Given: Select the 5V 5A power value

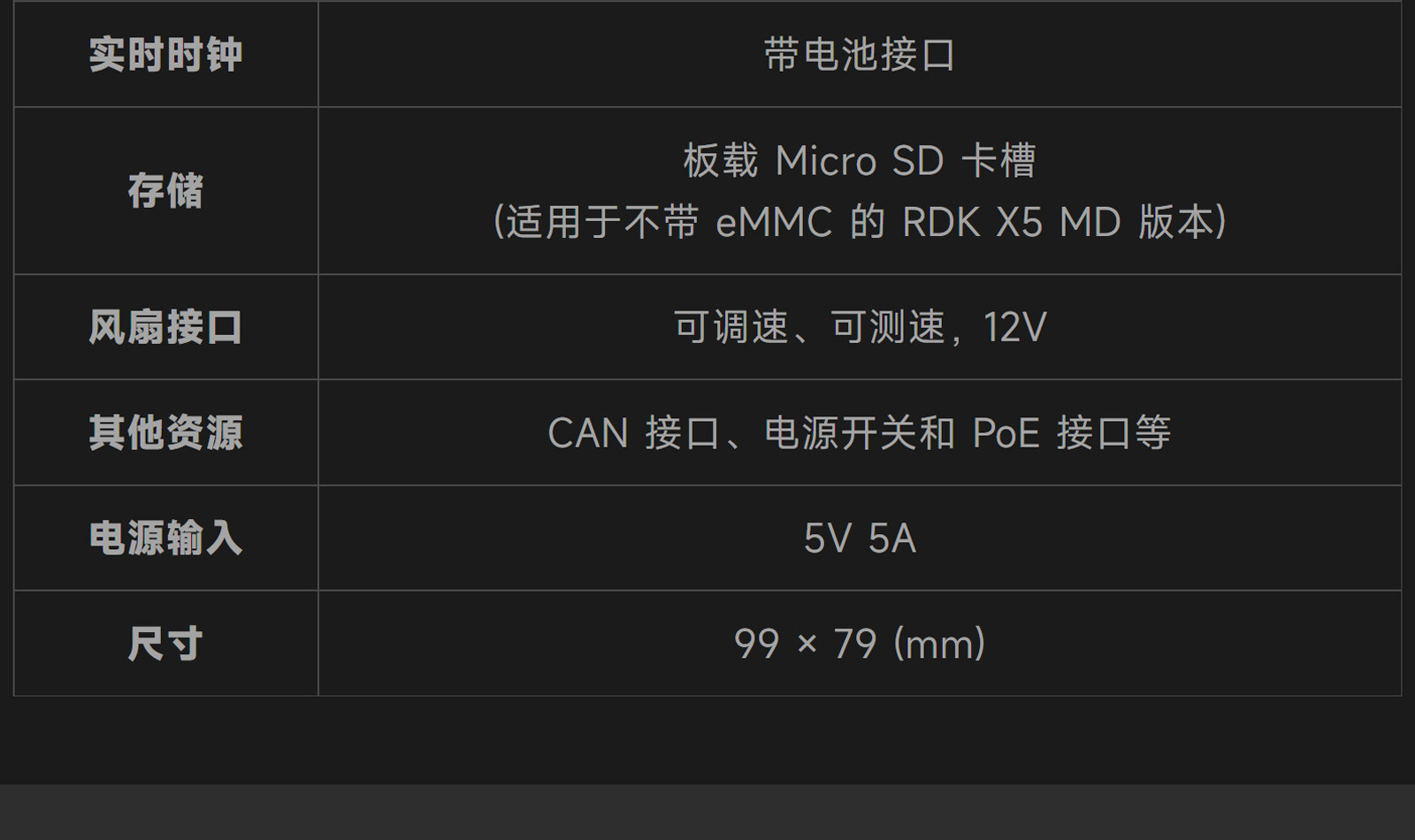Looking at the screenshot, I should (860, 538).
